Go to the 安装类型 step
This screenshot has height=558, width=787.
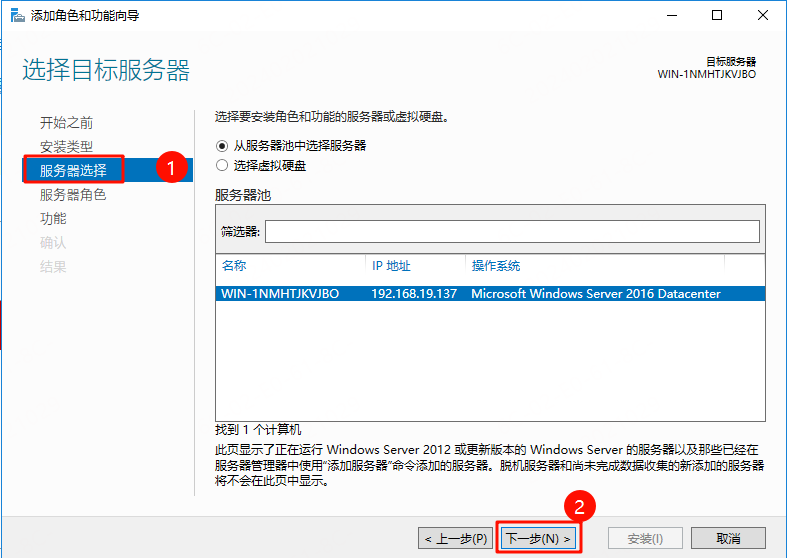66,146
